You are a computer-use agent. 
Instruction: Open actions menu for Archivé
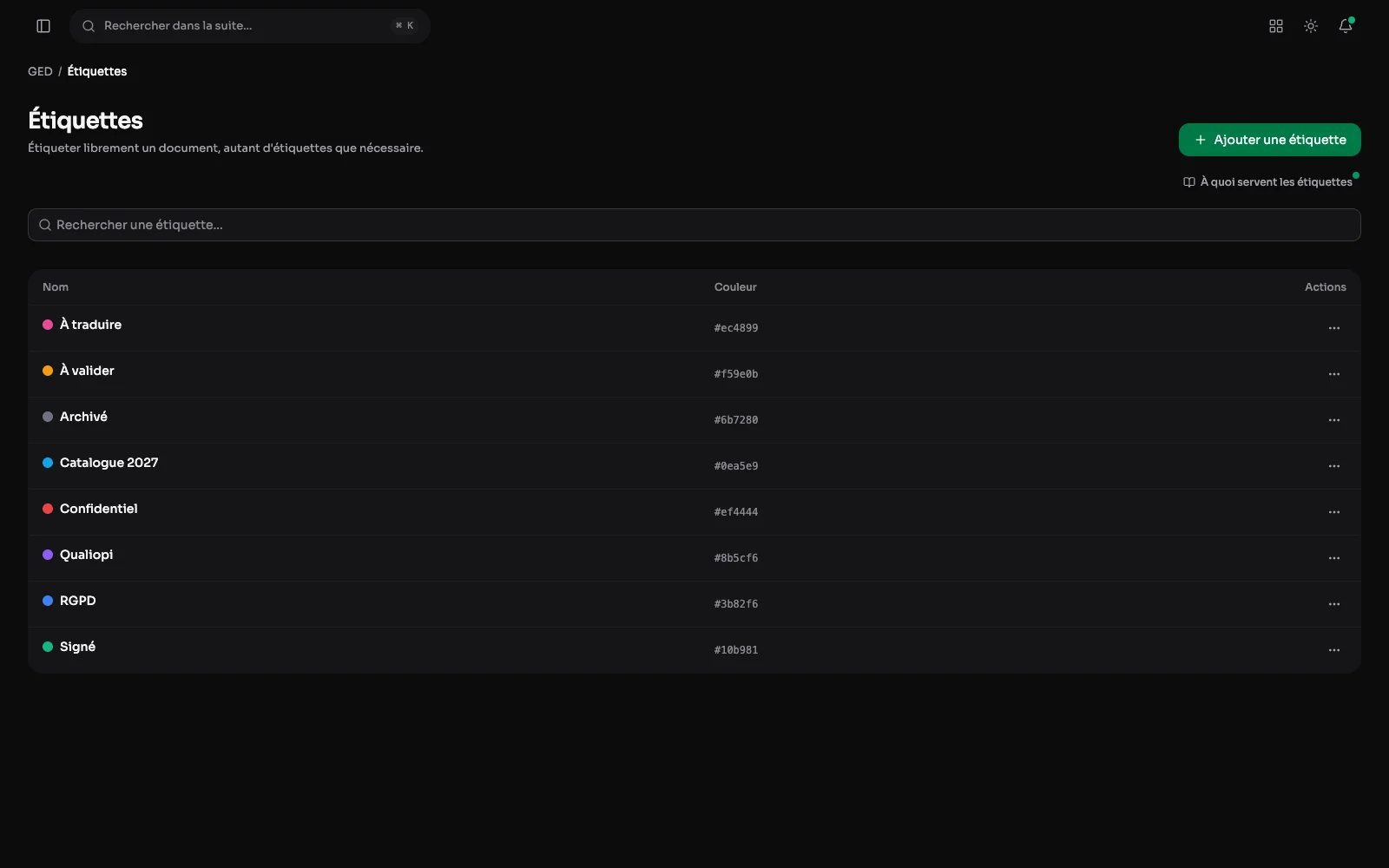[x=1334, y=420]
